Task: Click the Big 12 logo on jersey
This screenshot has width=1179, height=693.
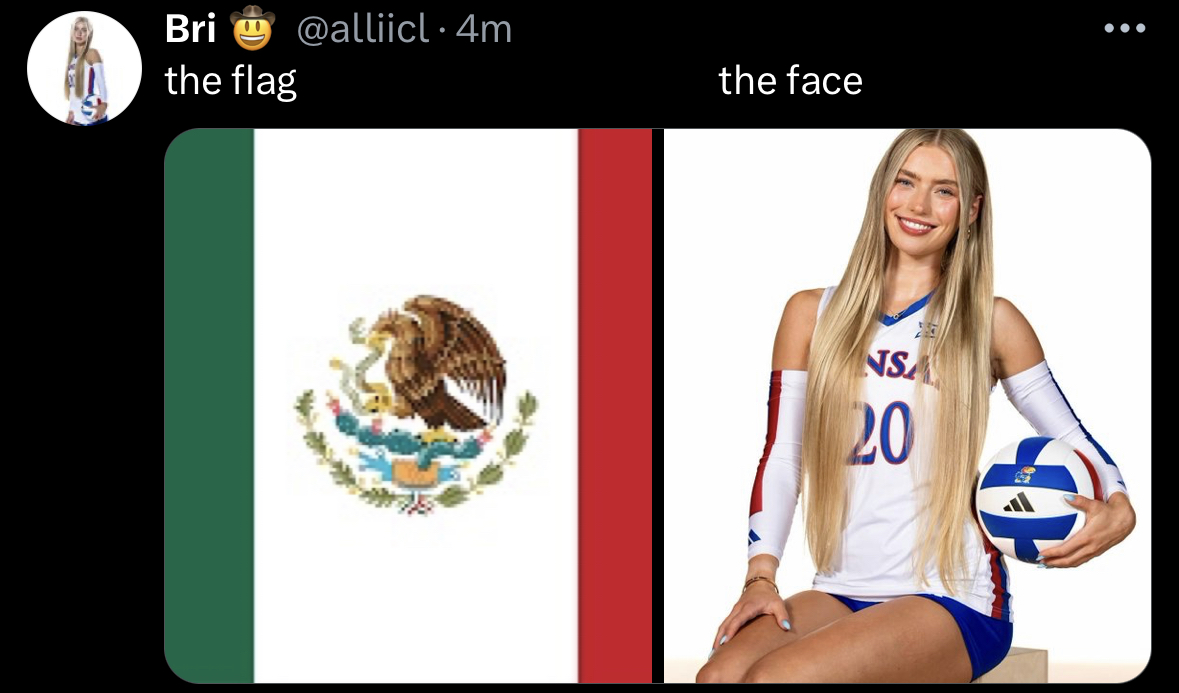Action: [x=925, y=329]
